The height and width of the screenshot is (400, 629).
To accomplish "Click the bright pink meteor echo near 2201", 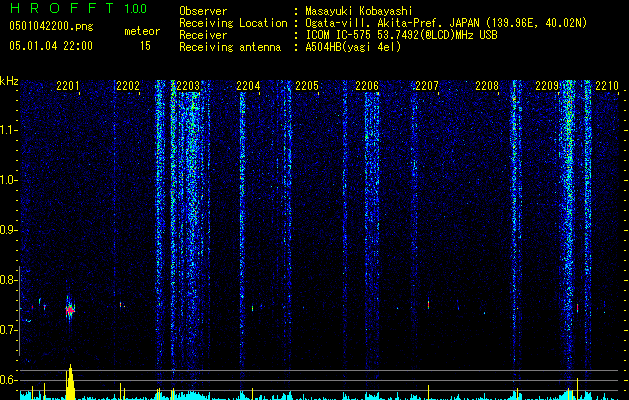I will [x=70, y=310].
